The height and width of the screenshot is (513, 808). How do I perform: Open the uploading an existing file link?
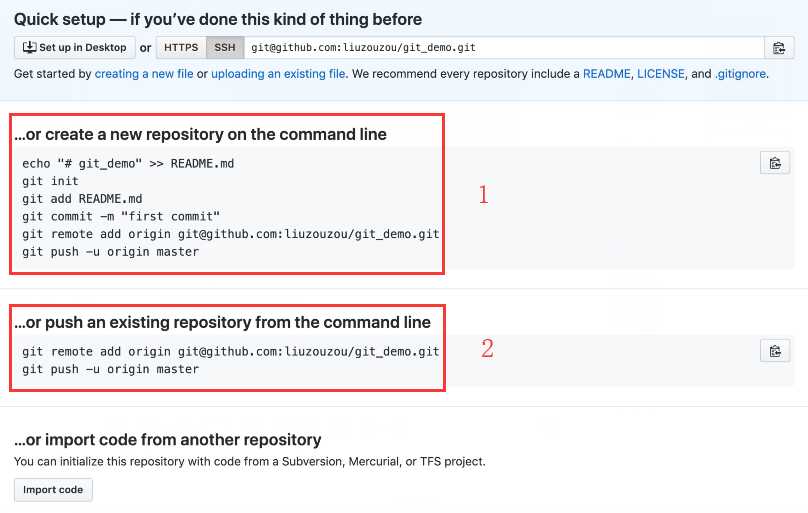pos(278,74)
